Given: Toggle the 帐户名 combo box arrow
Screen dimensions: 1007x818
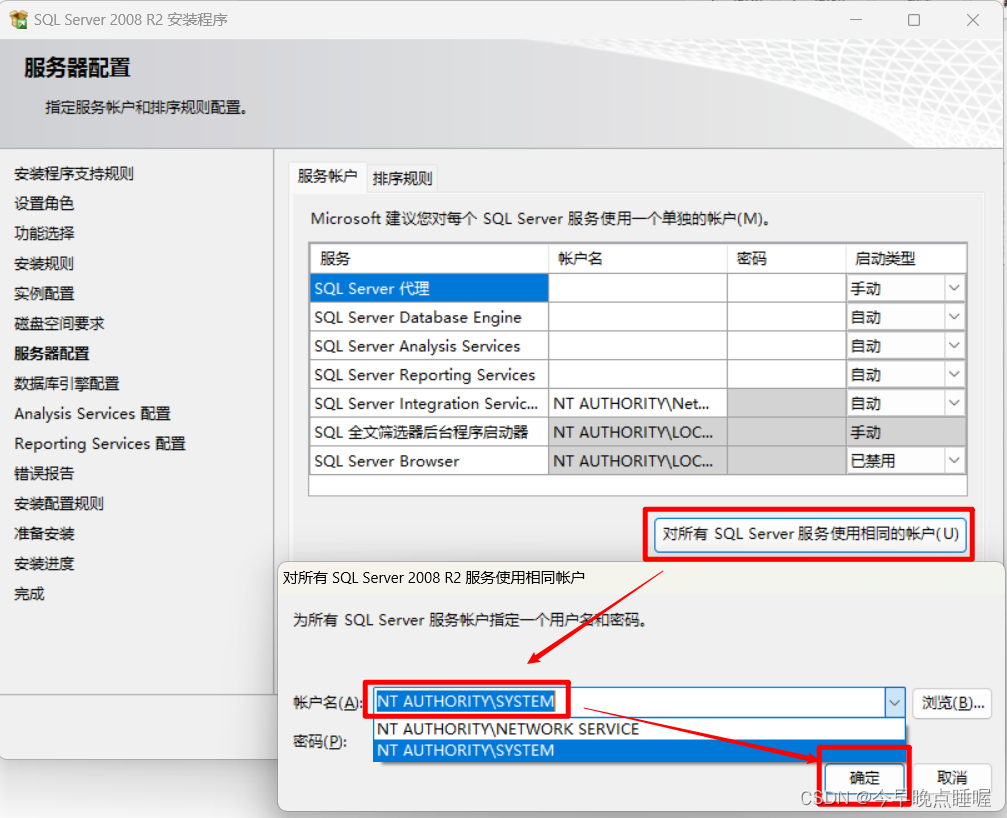Looking at the screenshot, I should tap(895, 702).
